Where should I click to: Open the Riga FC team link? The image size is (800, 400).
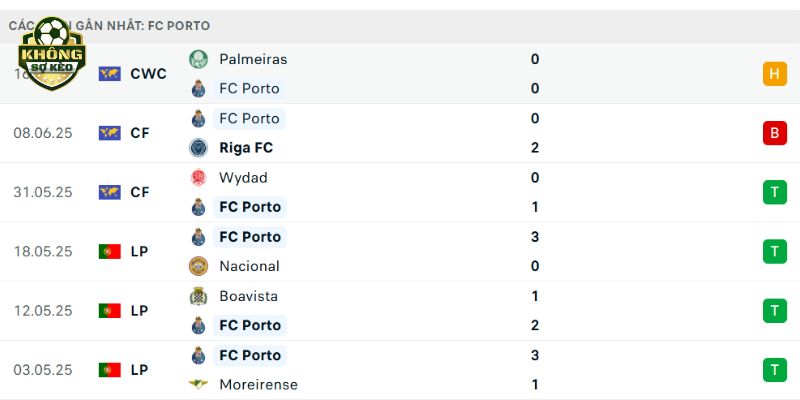[x=246, y=148]
